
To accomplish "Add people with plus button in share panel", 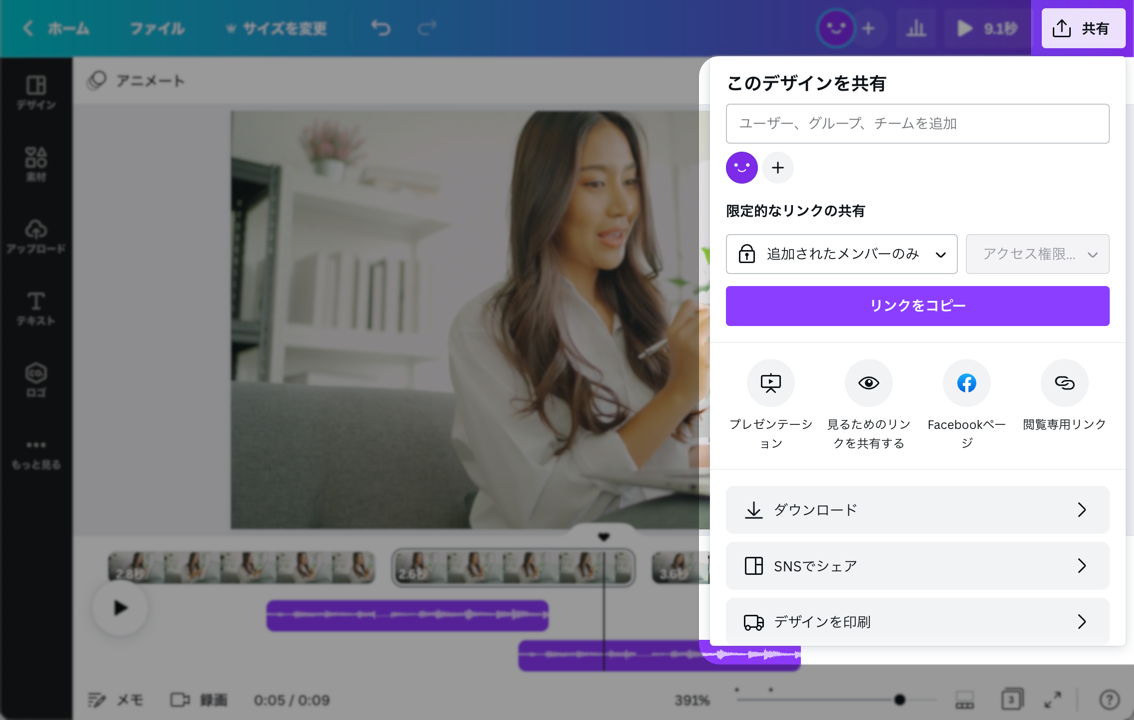I will [x=777, y=168].
